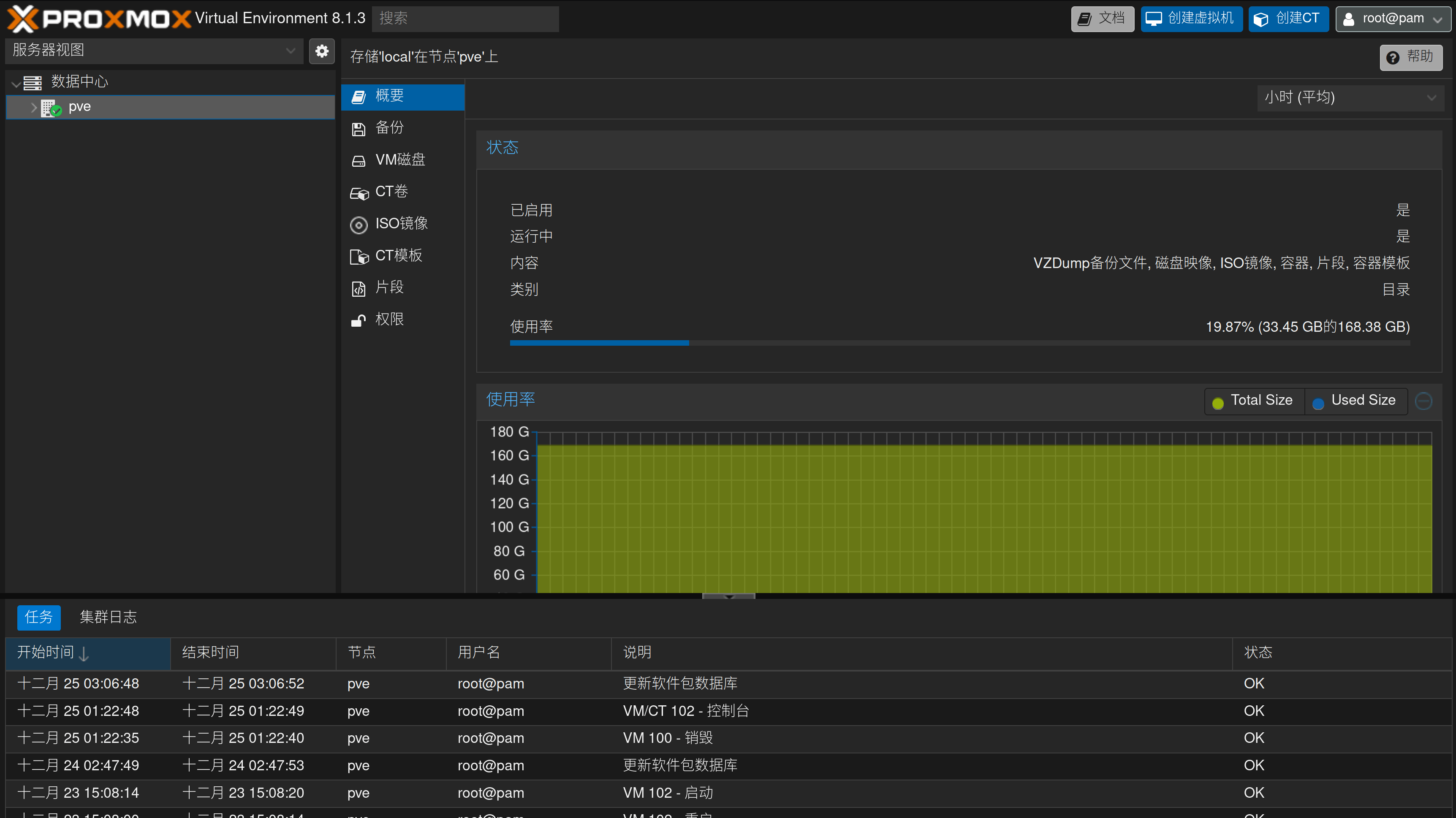
Task: Click the 搜索 search input field
Action: click(x=465, y=19)
